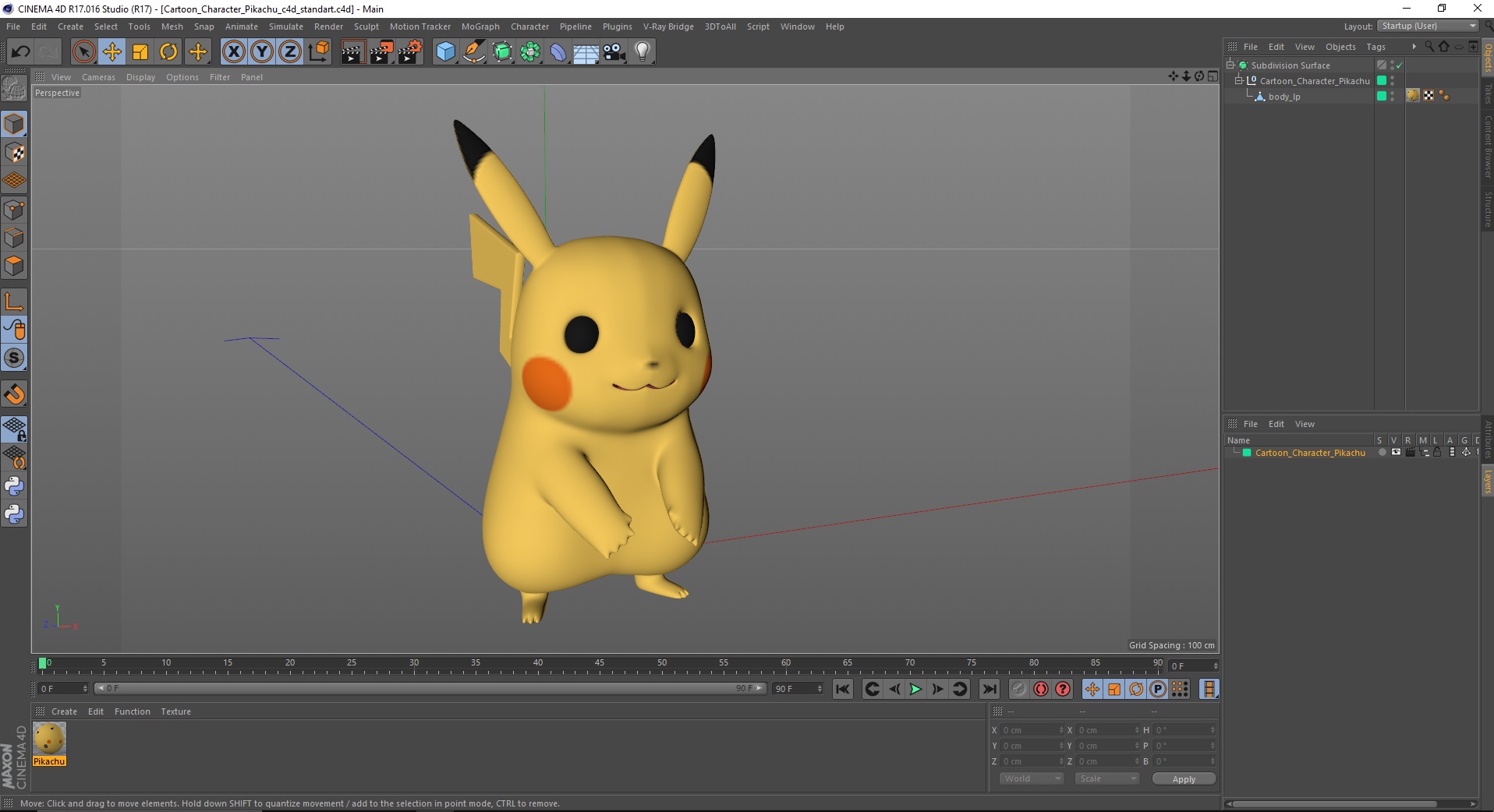Open viewport Cameras menu
Screen dimensions: 1494x812
click(x=98, y=77)
